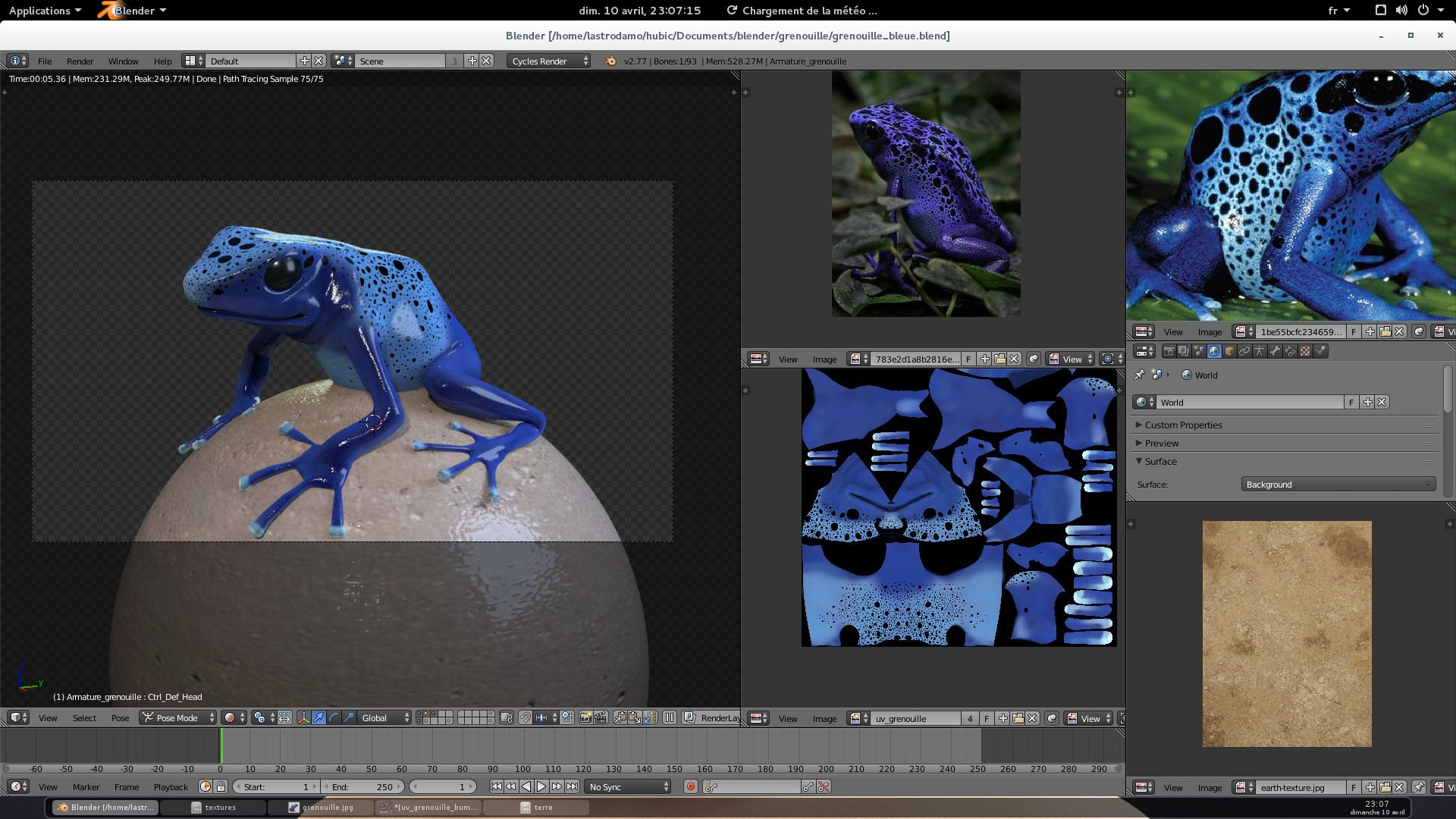Open the File menu
Image resolution: width=1456 pixels, height=819 pixels.
click(45, 61)
